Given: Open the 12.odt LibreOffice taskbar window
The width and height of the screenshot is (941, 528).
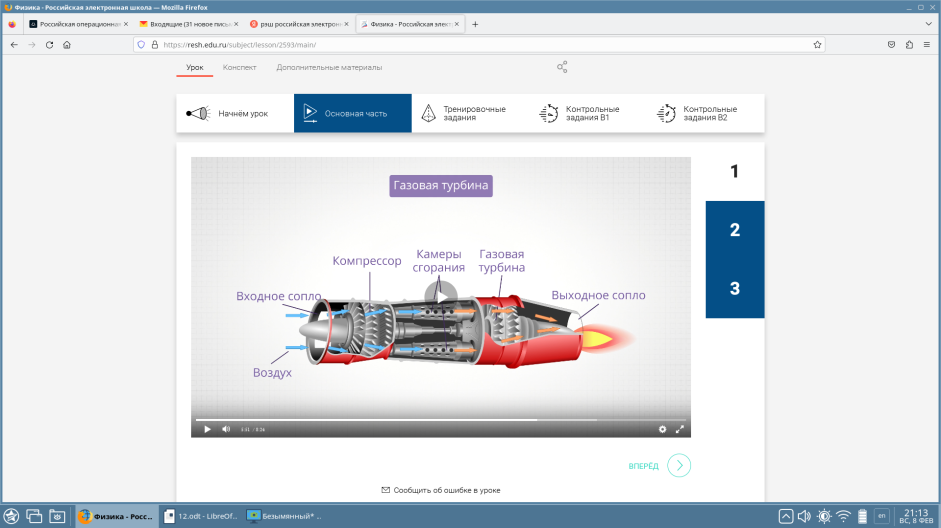Looking at the screenshot, I should (x=200, y=516).
